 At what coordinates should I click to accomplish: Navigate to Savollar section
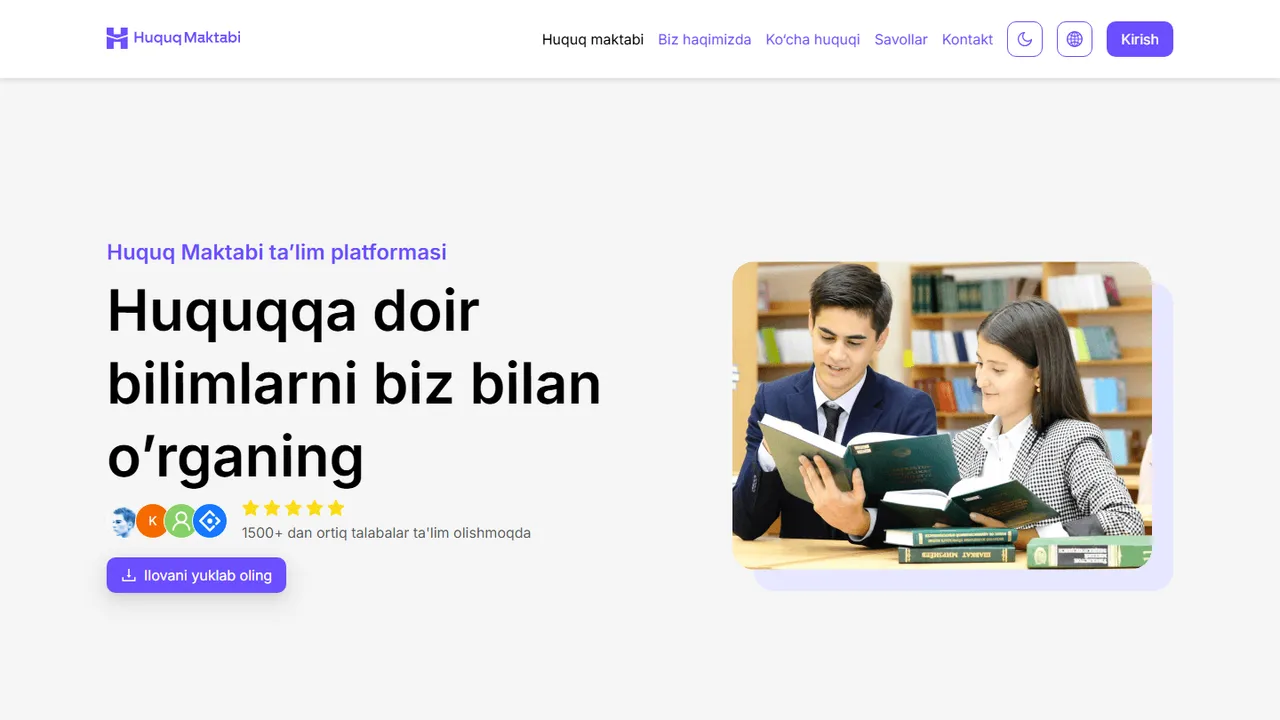pyautogui.click(x=901, y=40)
